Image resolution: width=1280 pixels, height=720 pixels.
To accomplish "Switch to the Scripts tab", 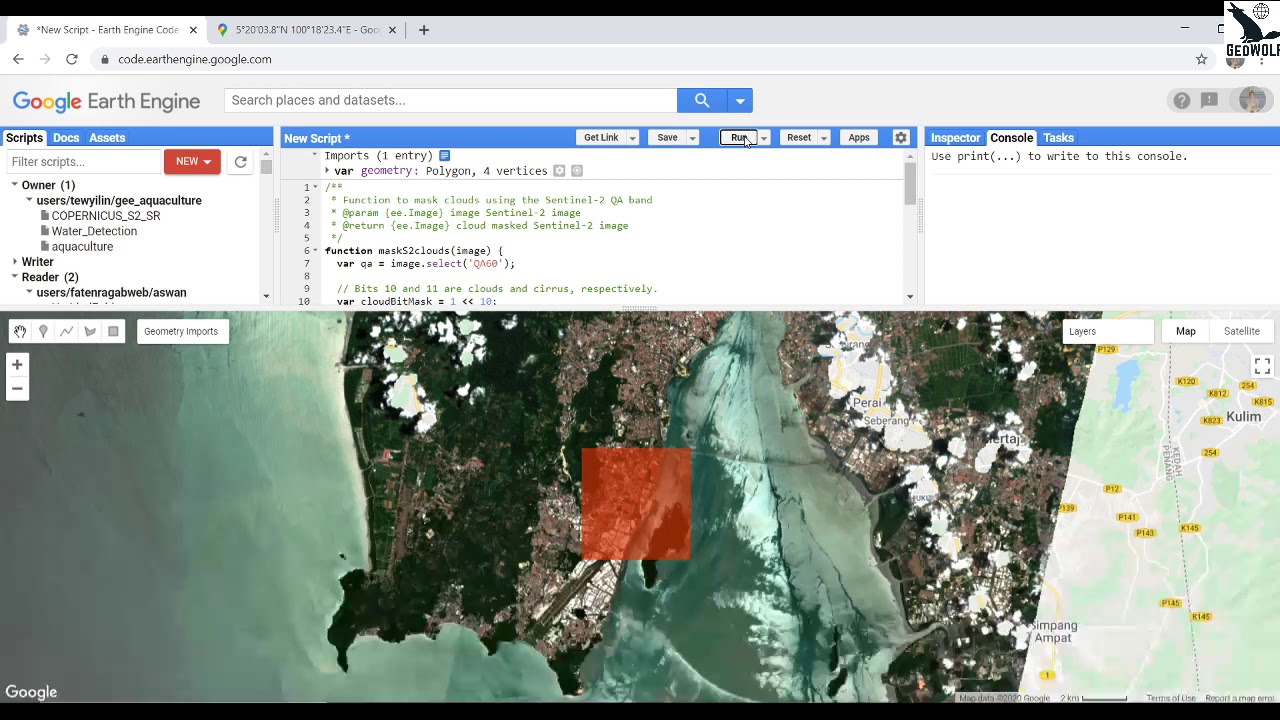I will [24, 138].
